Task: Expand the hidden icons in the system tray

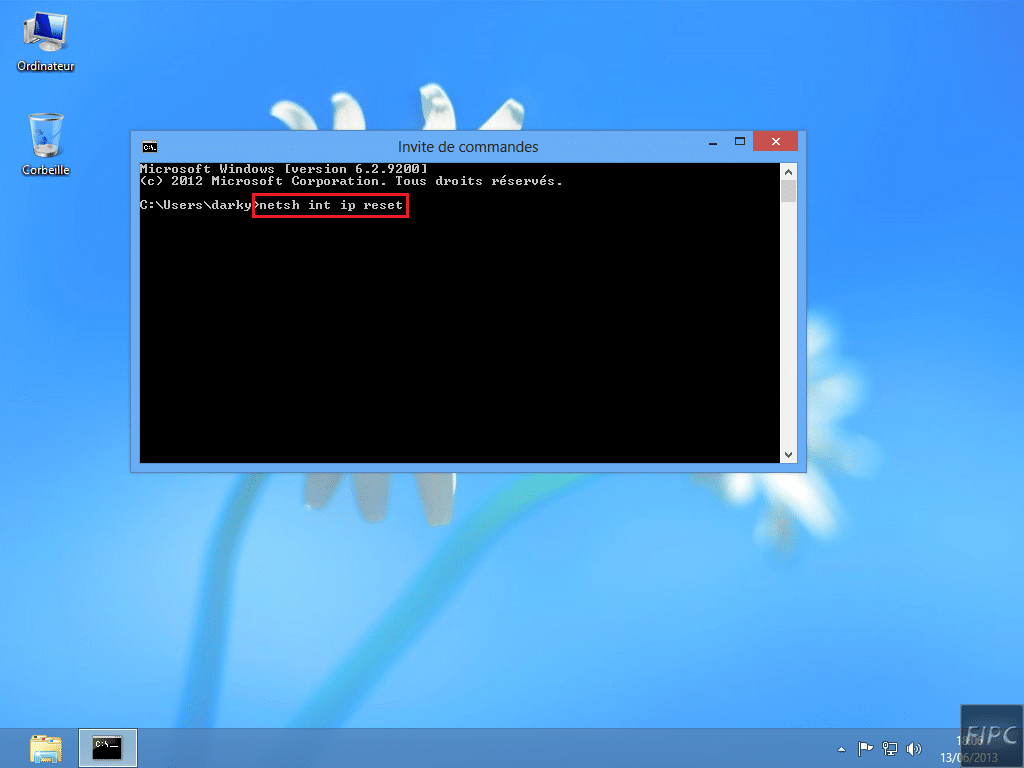Action: (841, 747)
